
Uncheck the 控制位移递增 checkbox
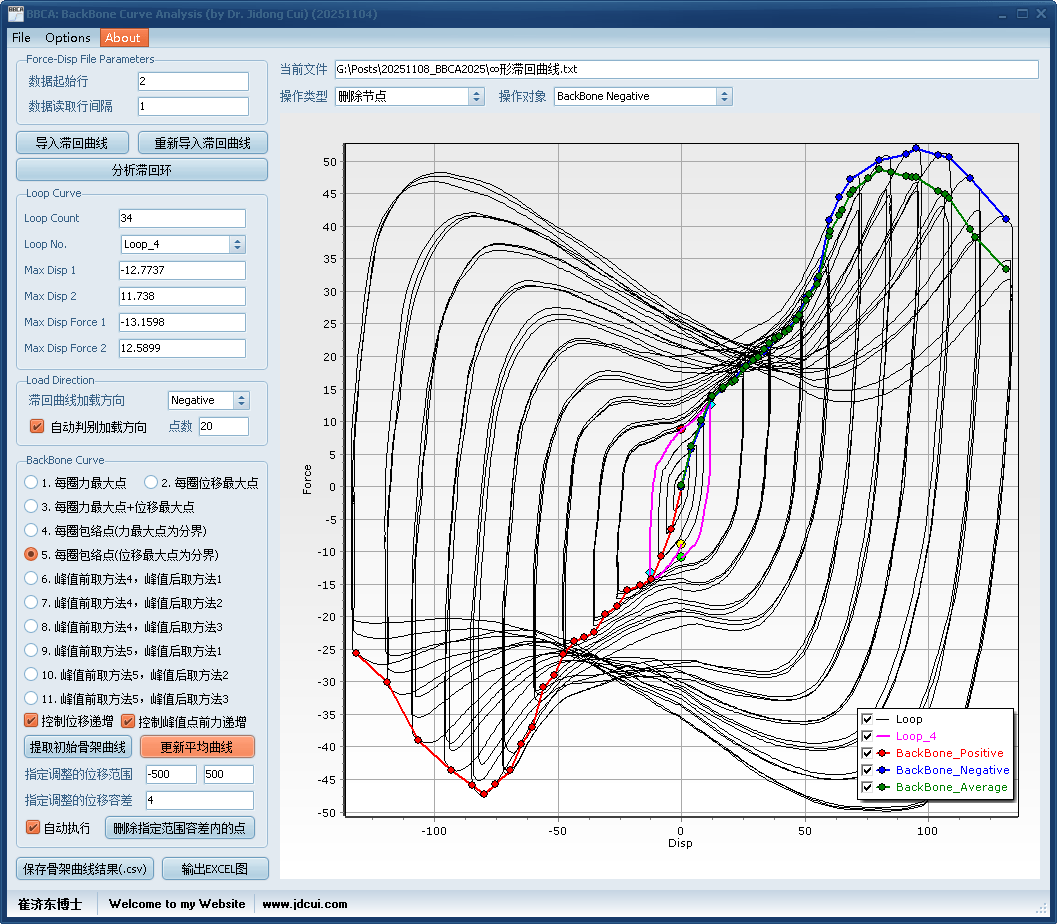click(x=31, y=721)
